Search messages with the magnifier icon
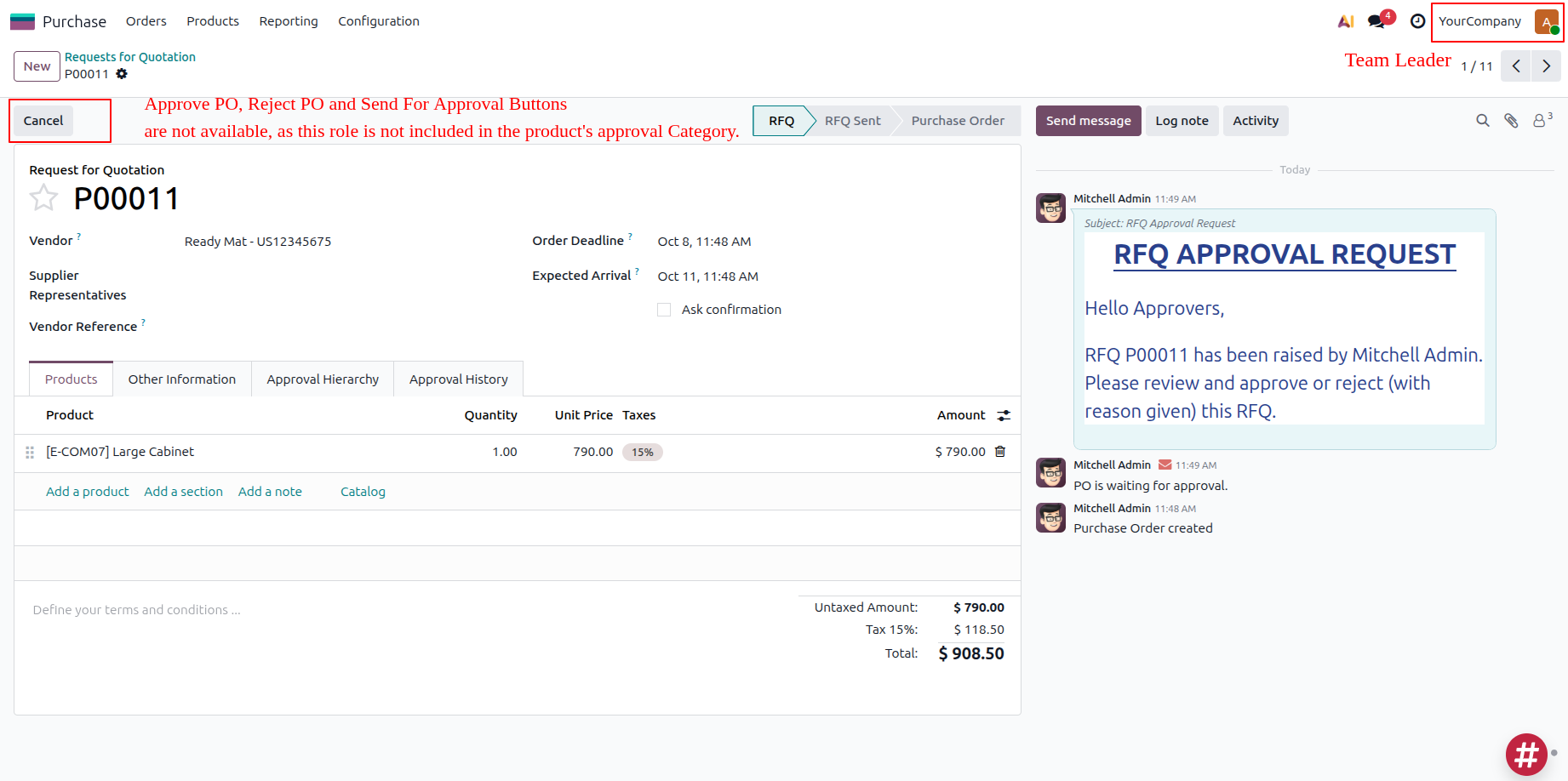The height and width of the screenshot is (781, 1568). click(1482, 121)
